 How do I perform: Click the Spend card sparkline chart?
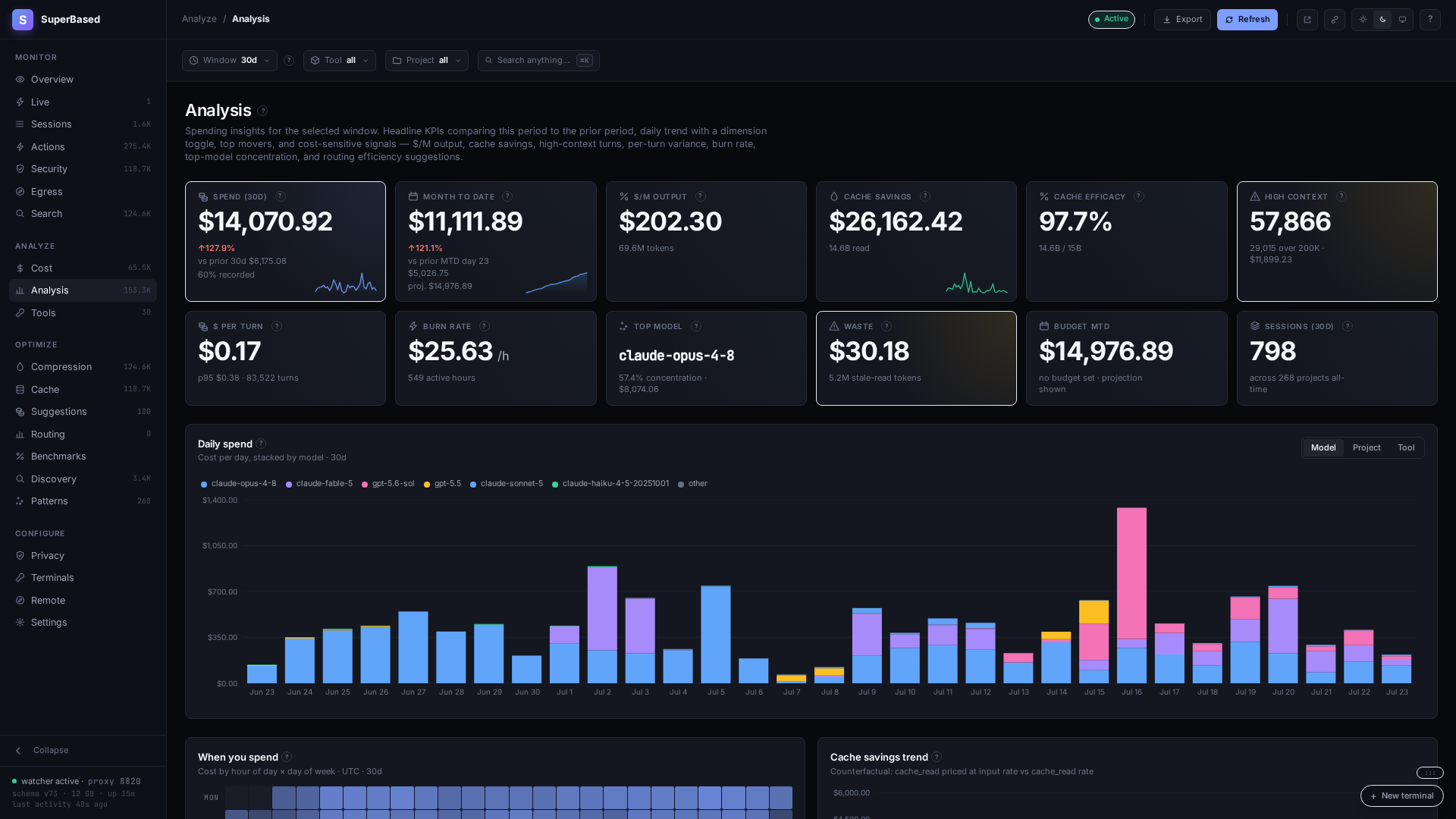click(x=346, y=284)
